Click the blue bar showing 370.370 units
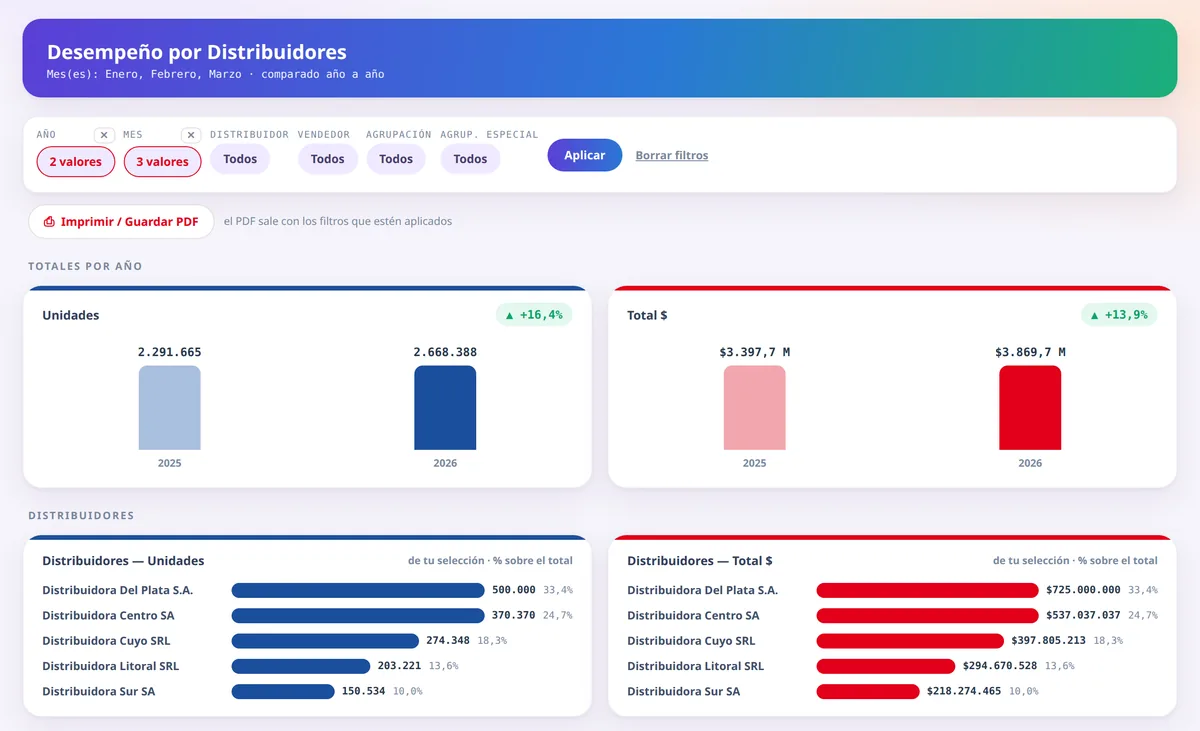The image size is (1200, 731). click(358, 615)
